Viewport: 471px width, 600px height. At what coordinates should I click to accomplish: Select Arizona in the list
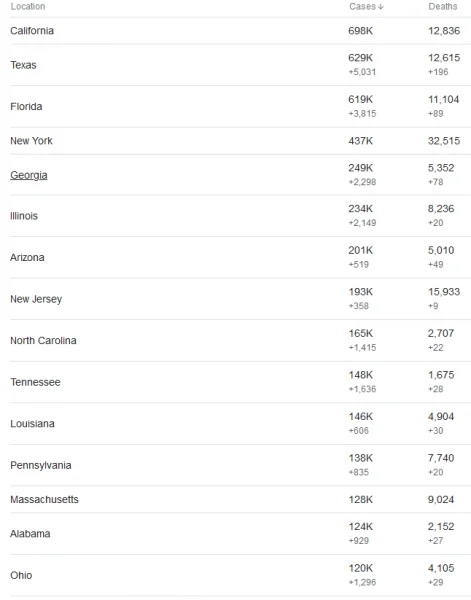27,258
